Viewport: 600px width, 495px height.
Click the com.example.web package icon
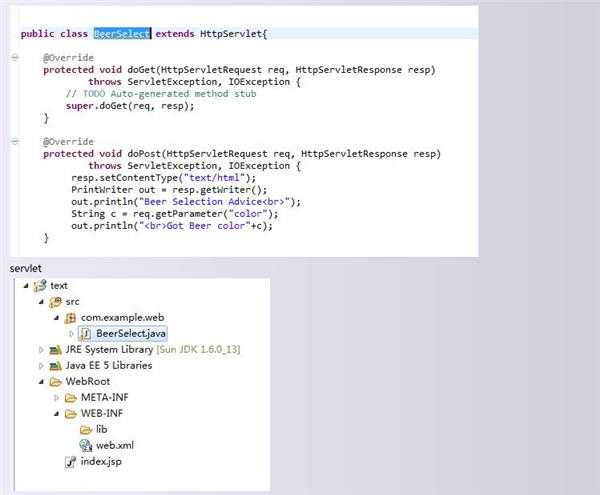click(x=70, y=318)
